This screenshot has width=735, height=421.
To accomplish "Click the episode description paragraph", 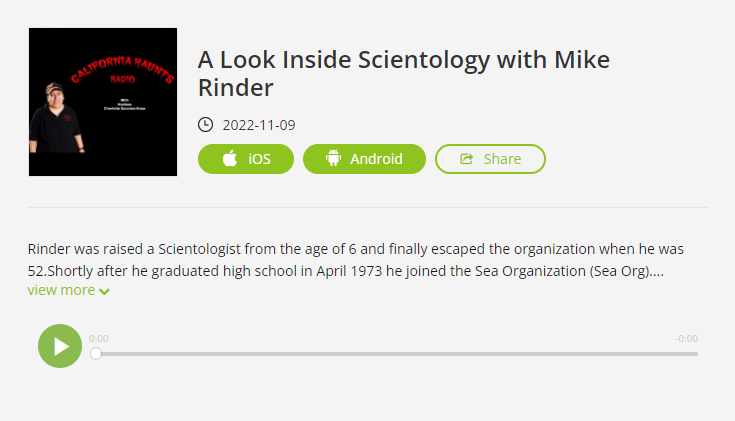I will 356,259.
